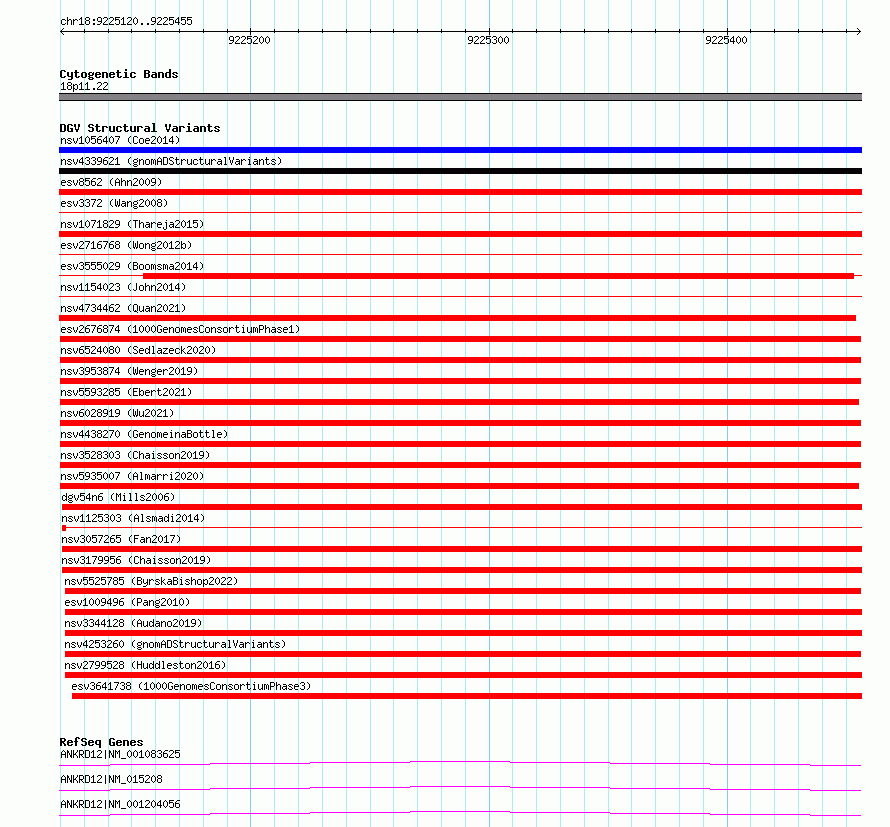Click the chr18:9225120..9225455 coordinate label
The height and width of the screenshot is (827, 890).
tap(126, 21)
